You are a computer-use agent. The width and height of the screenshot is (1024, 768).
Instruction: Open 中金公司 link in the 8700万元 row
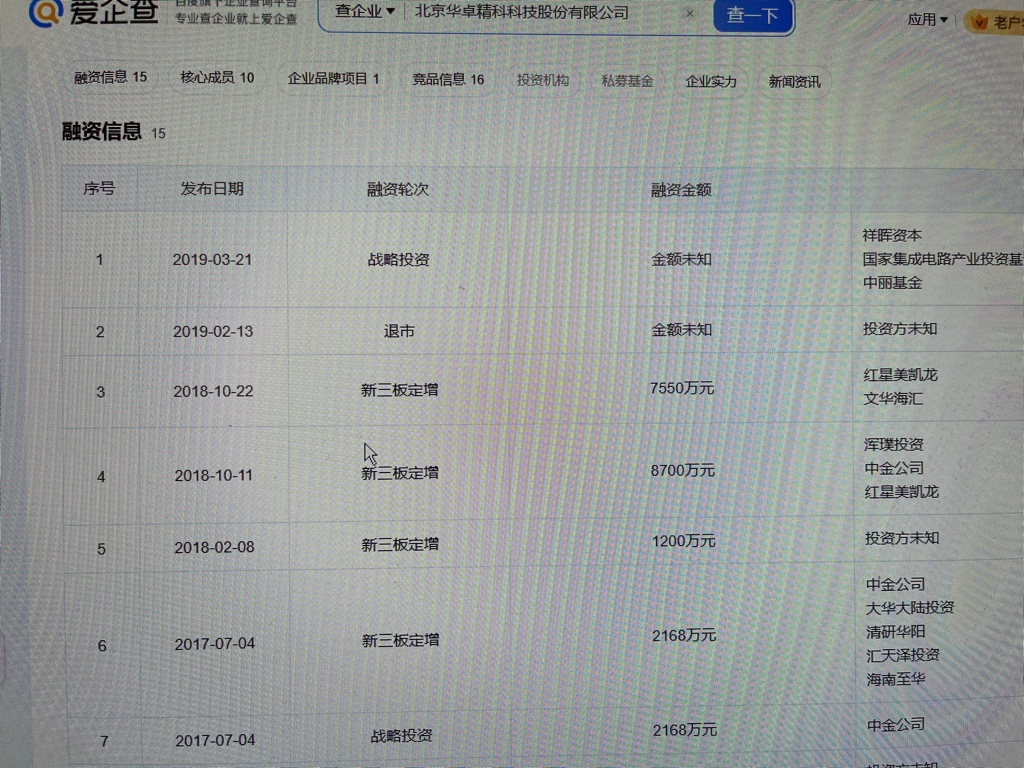[894, 468]
